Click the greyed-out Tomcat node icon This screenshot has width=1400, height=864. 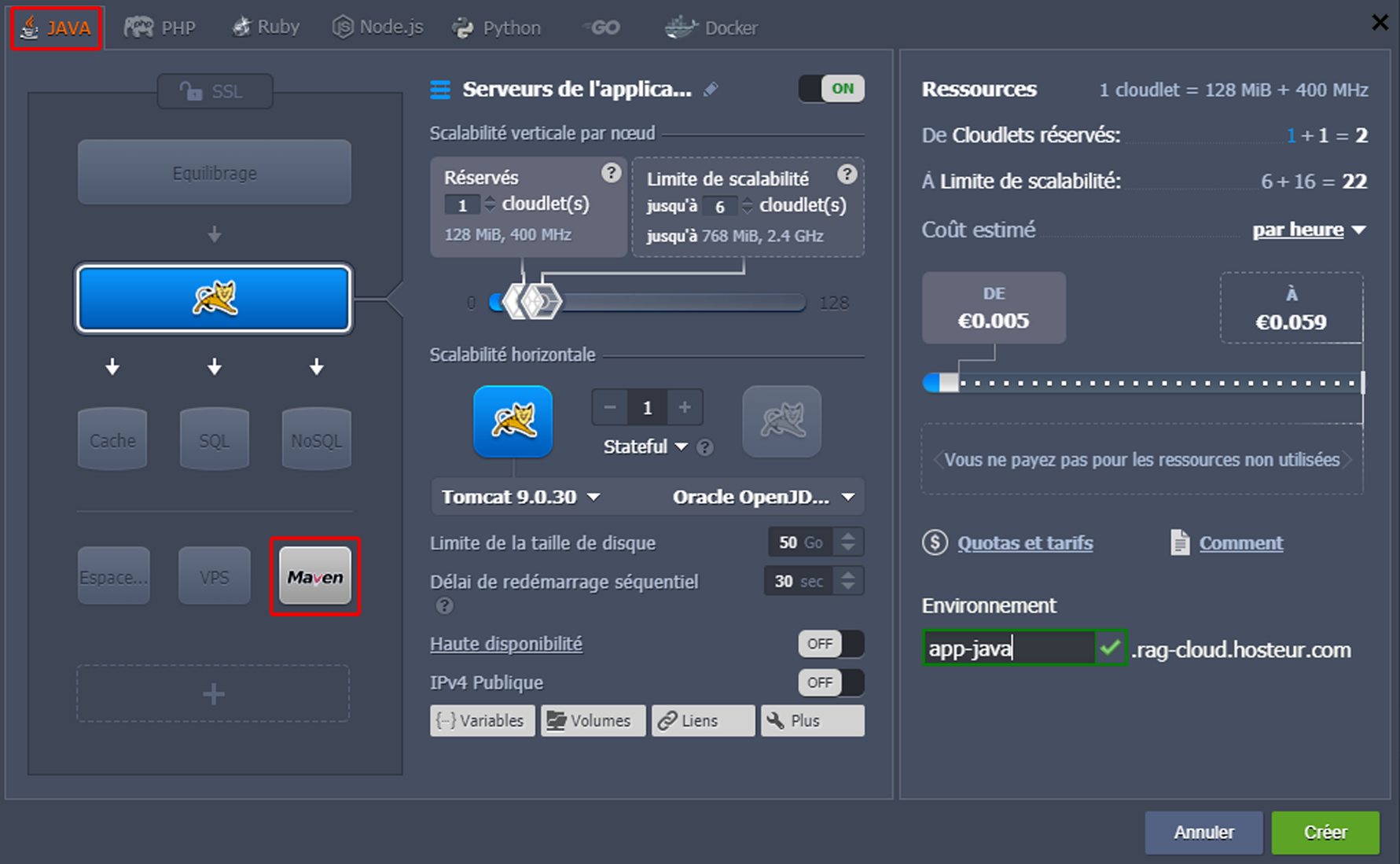pos(781,421)
